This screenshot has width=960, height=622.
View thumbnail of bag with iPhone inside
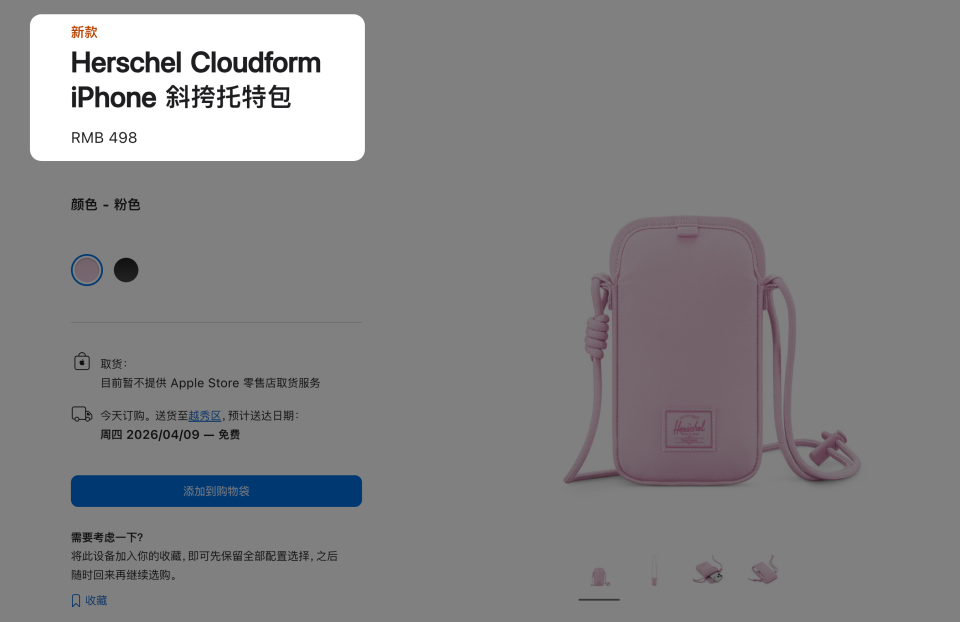(708, 571)
